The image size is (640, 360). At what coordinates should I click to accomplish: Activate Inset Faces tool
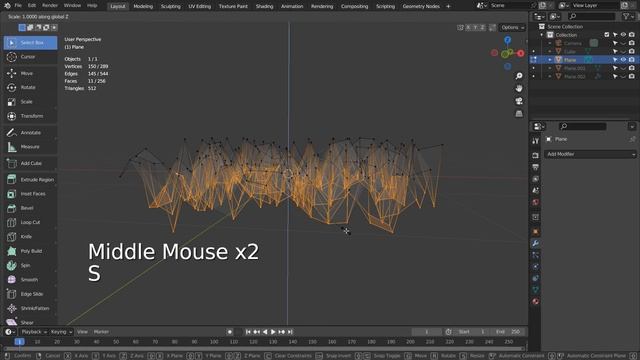pyautogui.click(x=30, y=194)
